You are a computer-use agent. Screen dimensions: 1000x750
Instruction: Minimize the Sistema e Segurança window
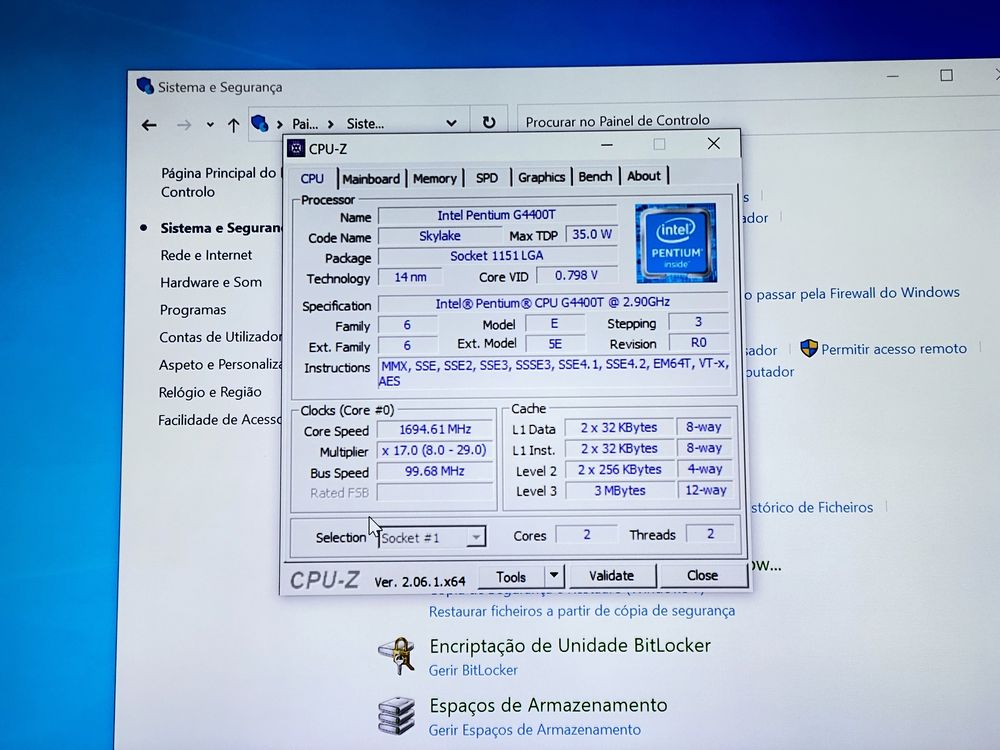tap(892, 77)
